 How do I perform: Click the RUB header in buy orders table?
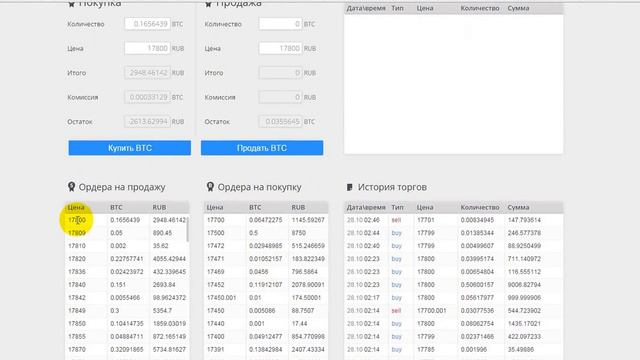click(298, 207)
